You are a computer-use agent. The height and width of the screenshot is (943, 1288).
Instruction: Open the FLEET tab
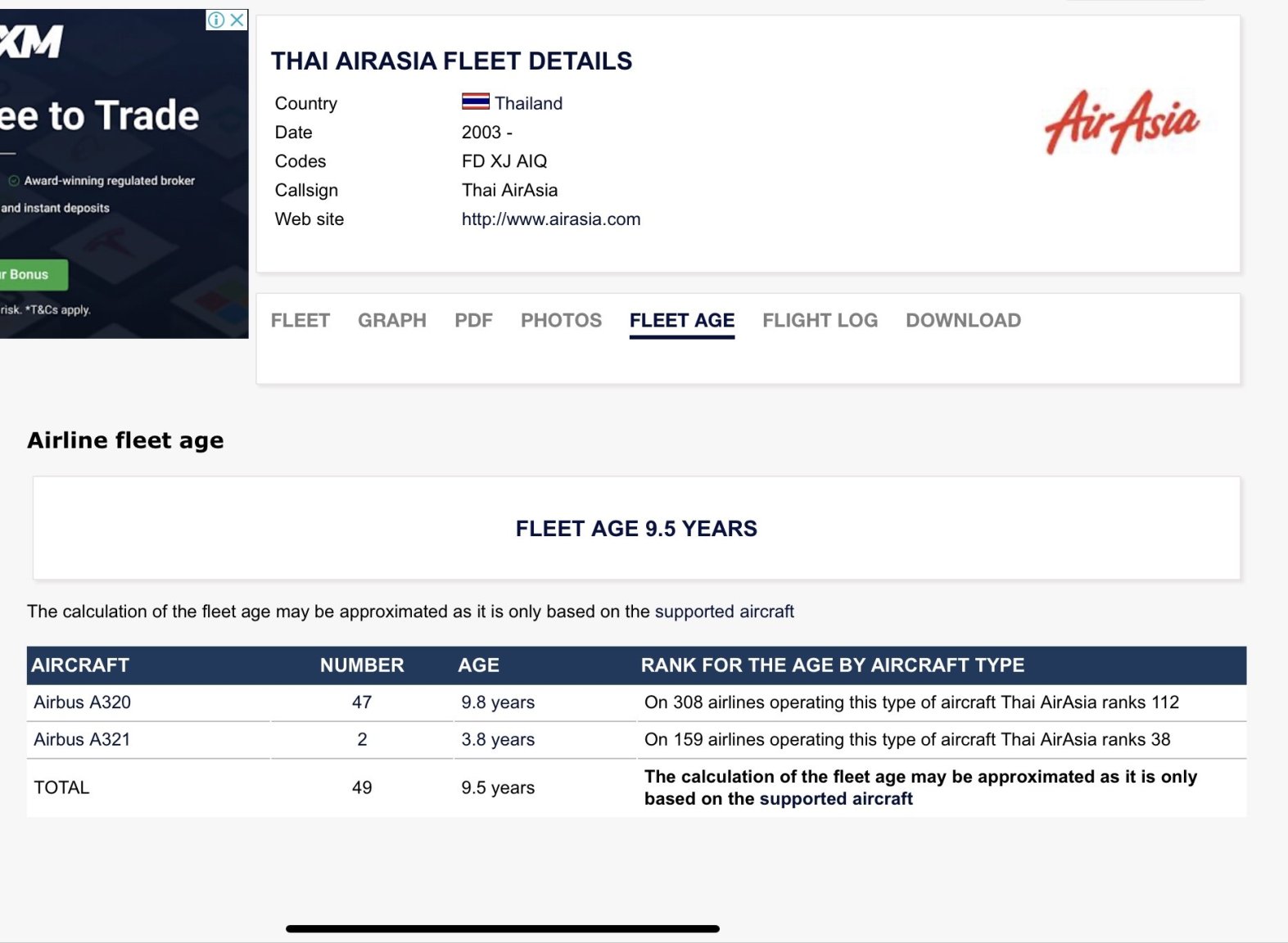301,320
